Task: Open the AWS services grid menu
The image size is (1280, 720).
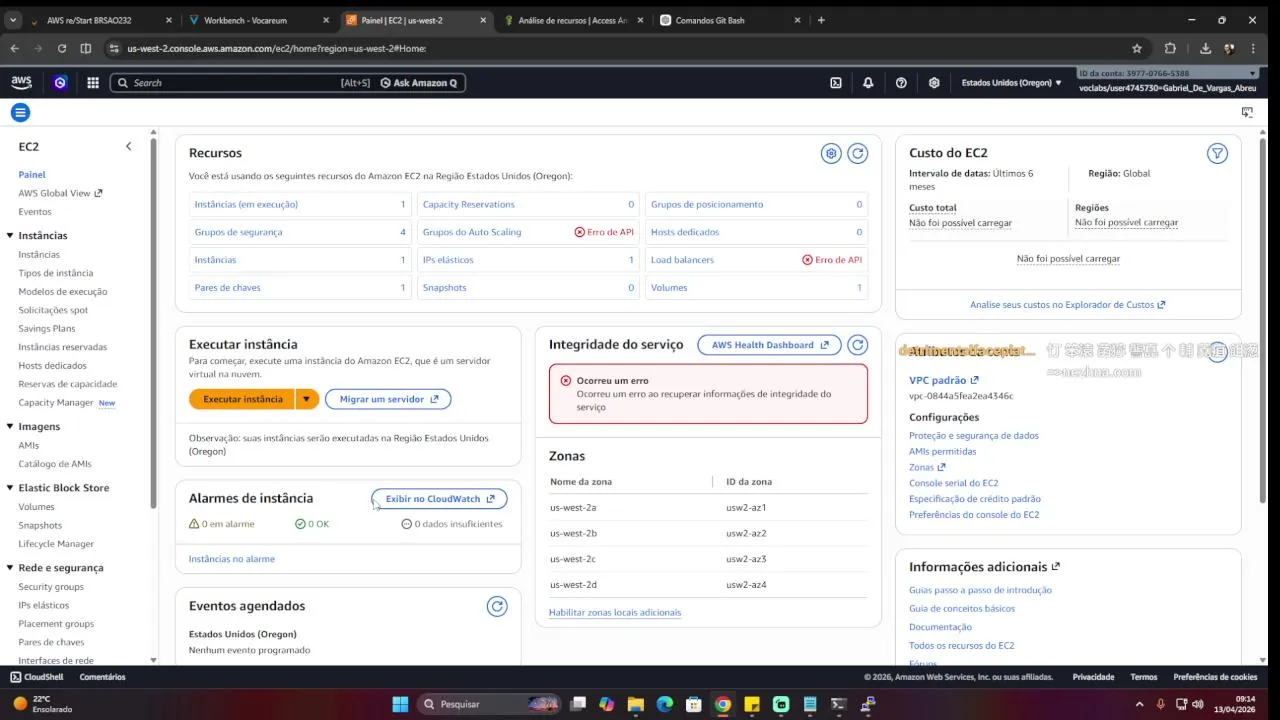Action: pos(93,83)
